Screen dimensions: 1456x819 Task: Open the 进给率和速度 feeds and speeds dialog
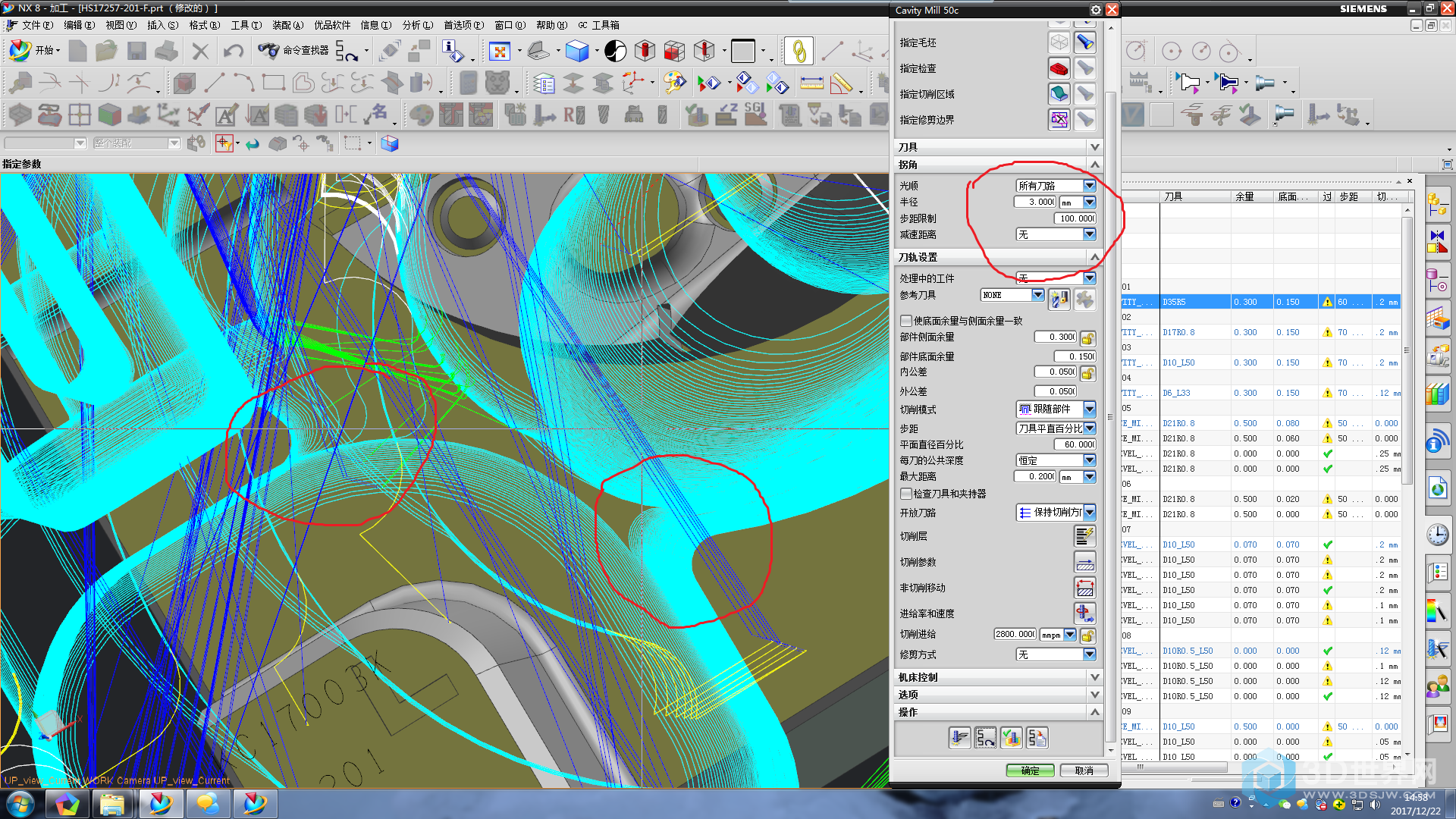[x=1085, y=613]
